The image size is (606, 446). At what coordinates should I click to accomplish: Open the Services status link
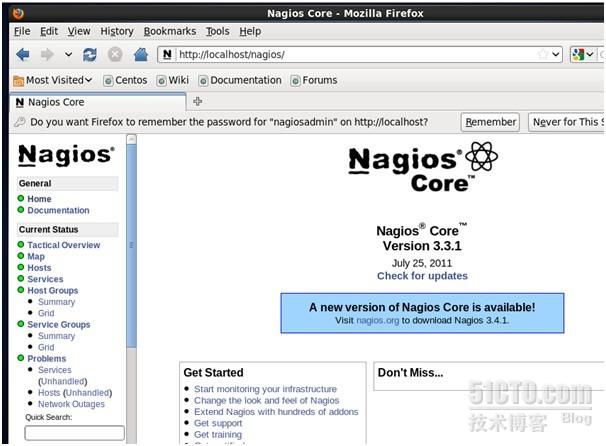(x=45, y=279)
